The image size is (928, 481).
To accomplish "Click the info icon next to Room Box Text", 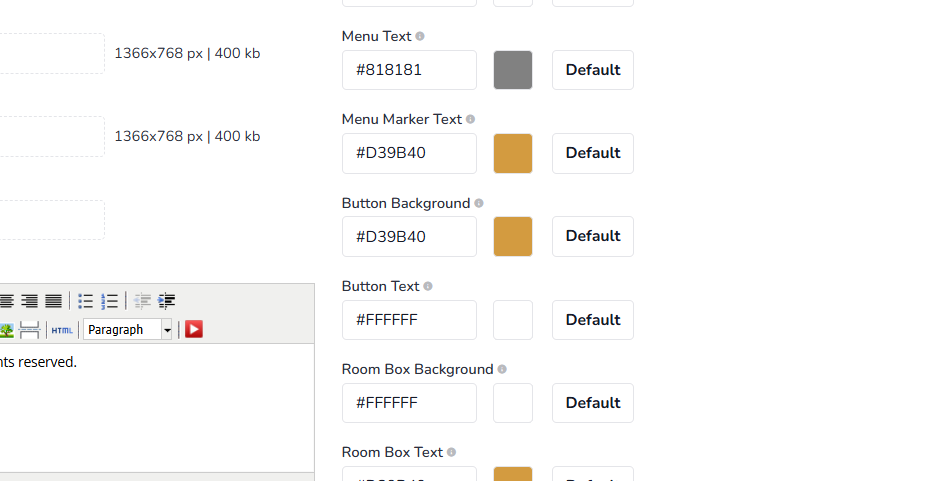I will tap(452, 452).
